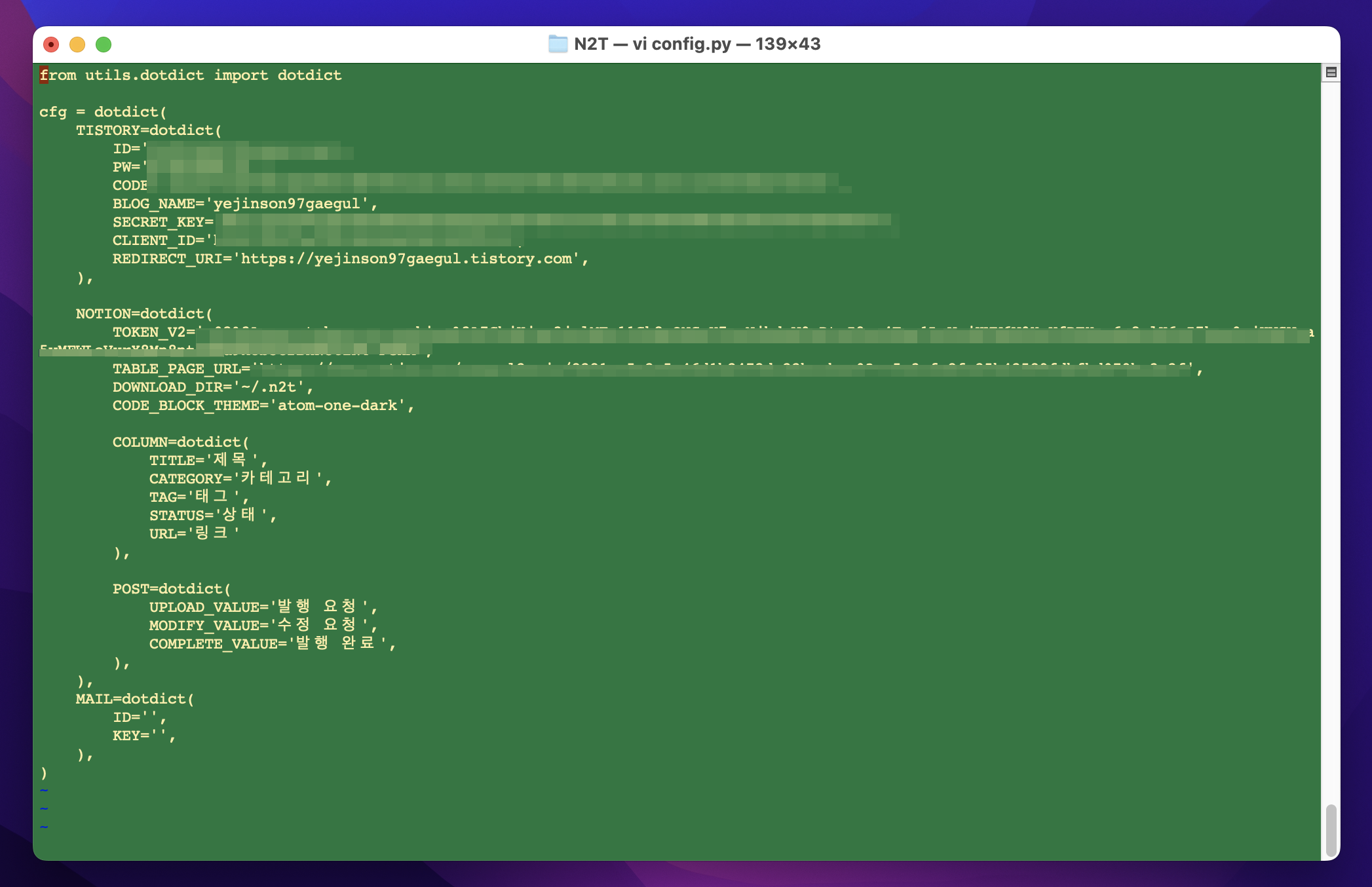Click the 'NOTION=dotdict(' line
The width and height of the screenshot is (1372, 887).
coord(144,314)
